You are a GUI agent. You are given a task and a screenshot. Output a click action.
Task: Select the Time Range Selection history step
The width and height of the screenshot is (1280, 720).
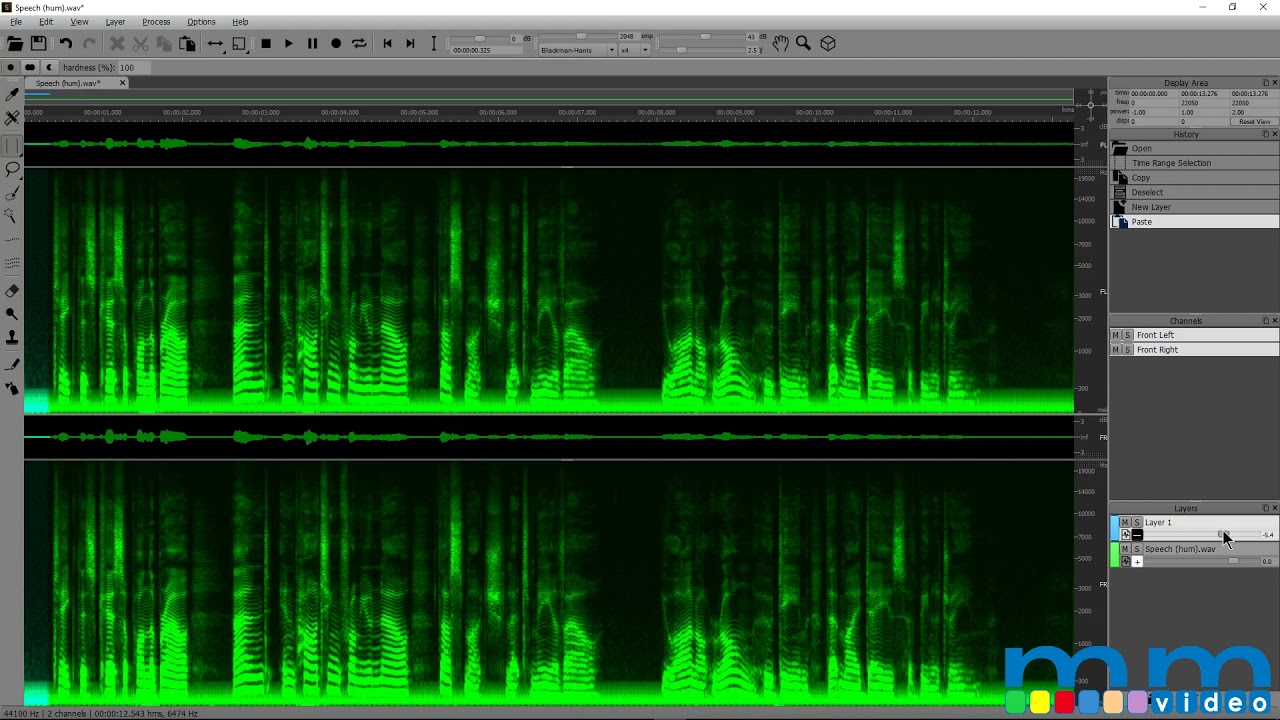(x=1195, y=163)
